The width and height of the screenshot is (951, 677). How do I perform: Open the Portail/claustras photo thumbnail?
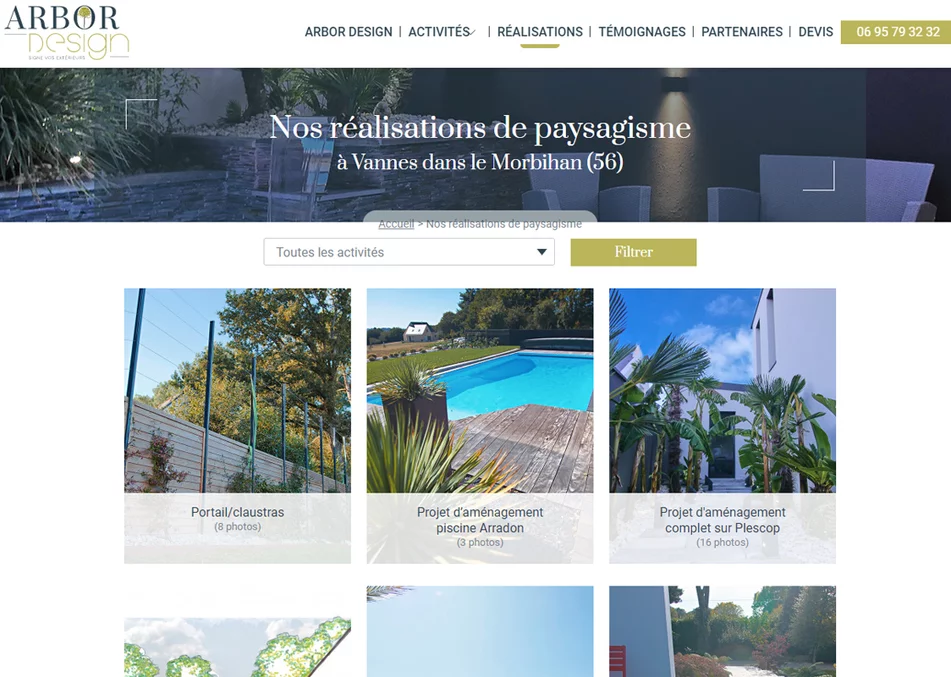pos(237,390)
